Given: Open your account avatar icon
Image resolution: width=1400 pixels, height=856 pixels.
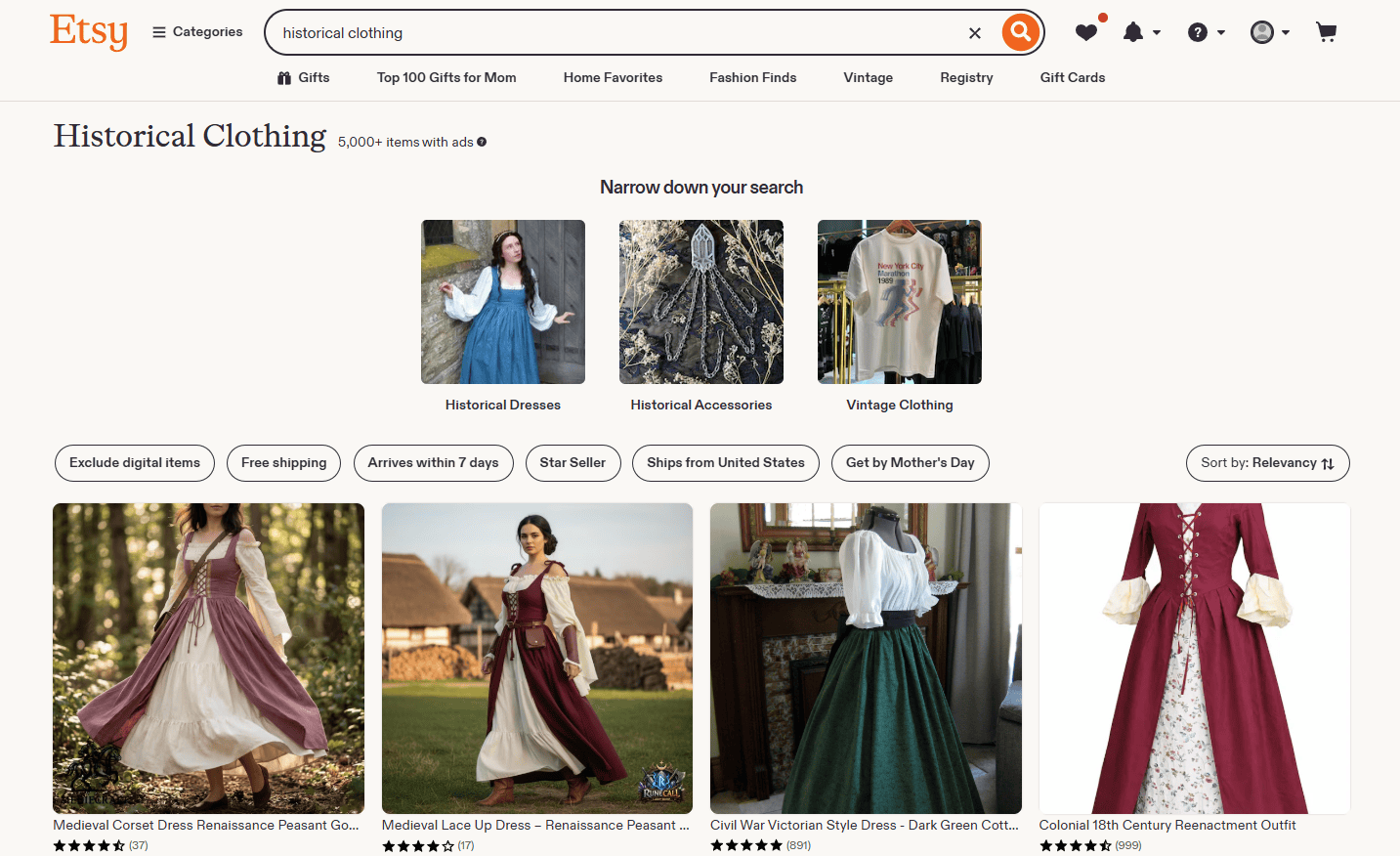Looking at the screenshot, I should pos(1263,32).
